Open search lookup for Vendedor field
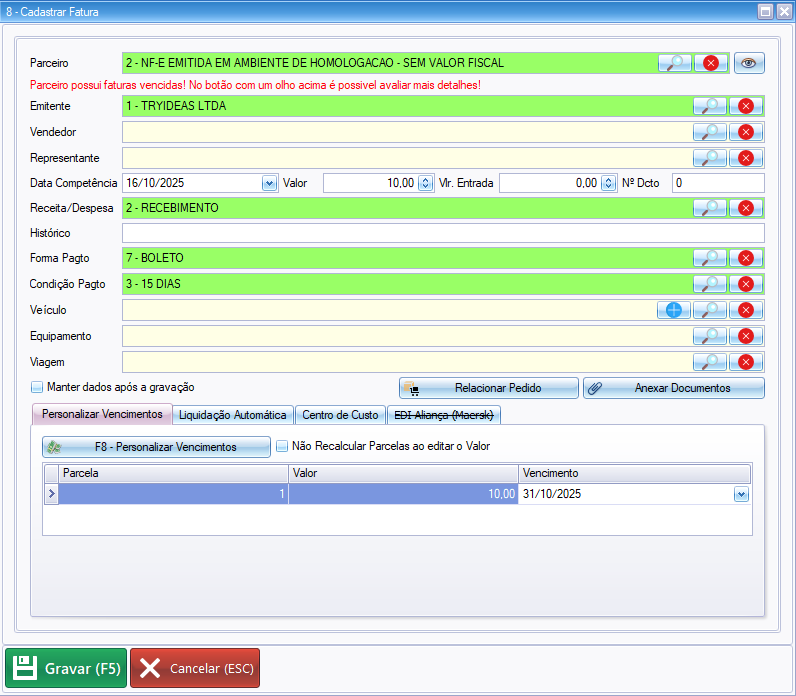The image size is (796, 696). (710, 132)
